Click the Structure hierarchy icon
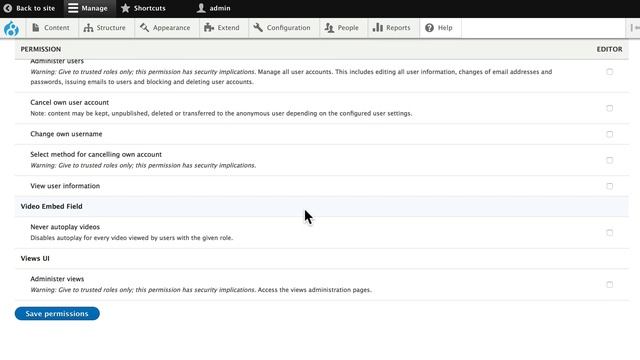The height and width of the screenshot is (360, 640). (x=88, y=28)
